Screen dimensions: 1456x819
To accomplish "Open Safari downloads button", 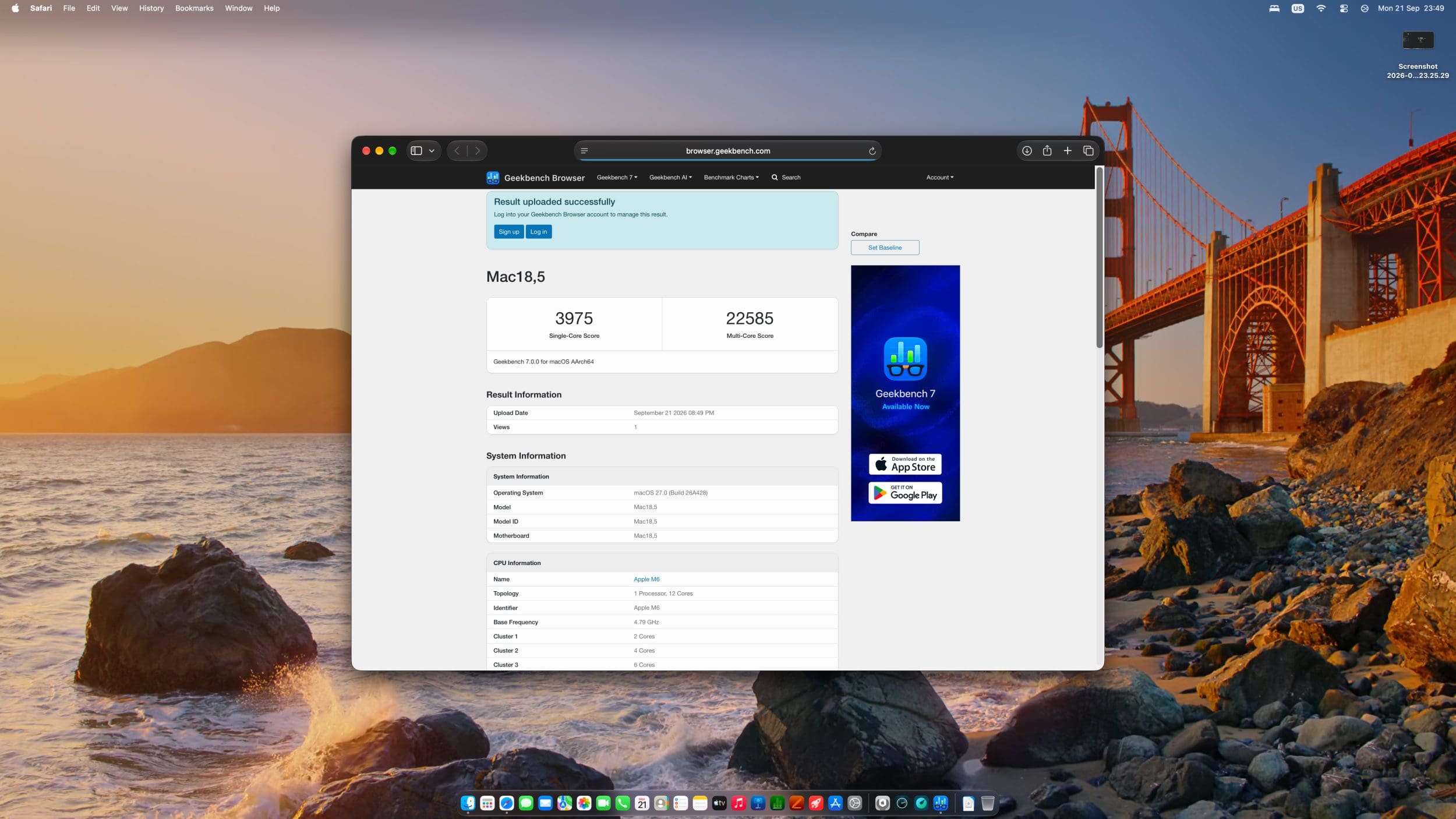I will (1027, 151).
